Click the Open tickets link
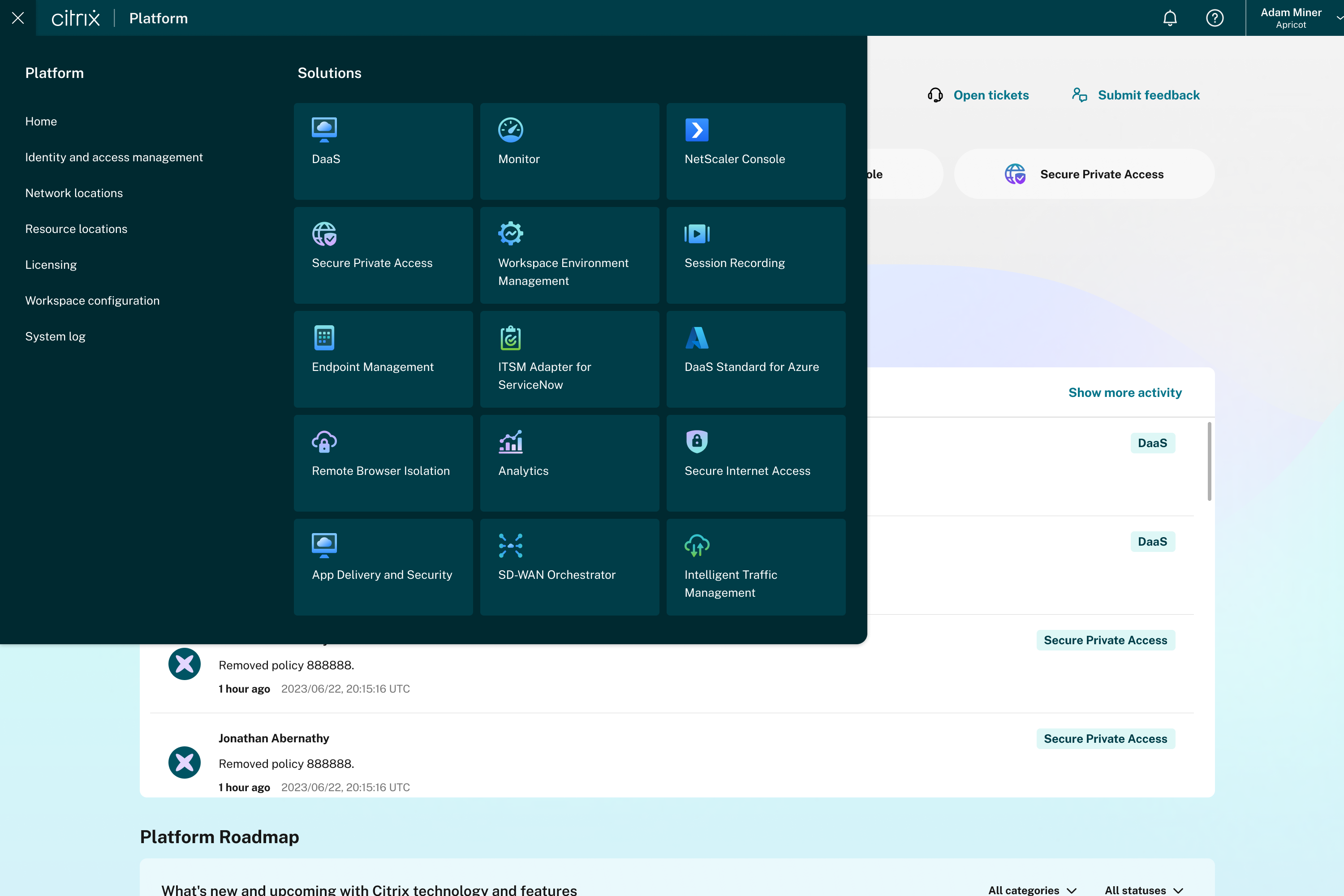This screenshot has height=896, width=1344. 991,95
